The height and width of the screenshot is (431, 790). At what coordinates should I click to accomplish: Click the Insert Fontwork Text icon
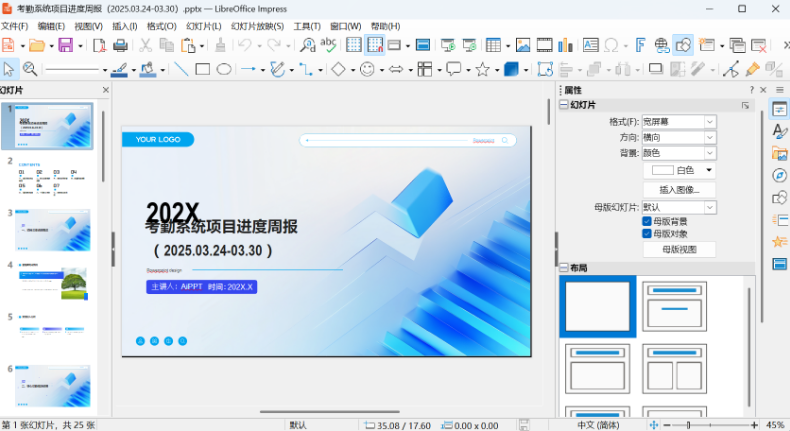pyautogui.click(x=640, y=45)
